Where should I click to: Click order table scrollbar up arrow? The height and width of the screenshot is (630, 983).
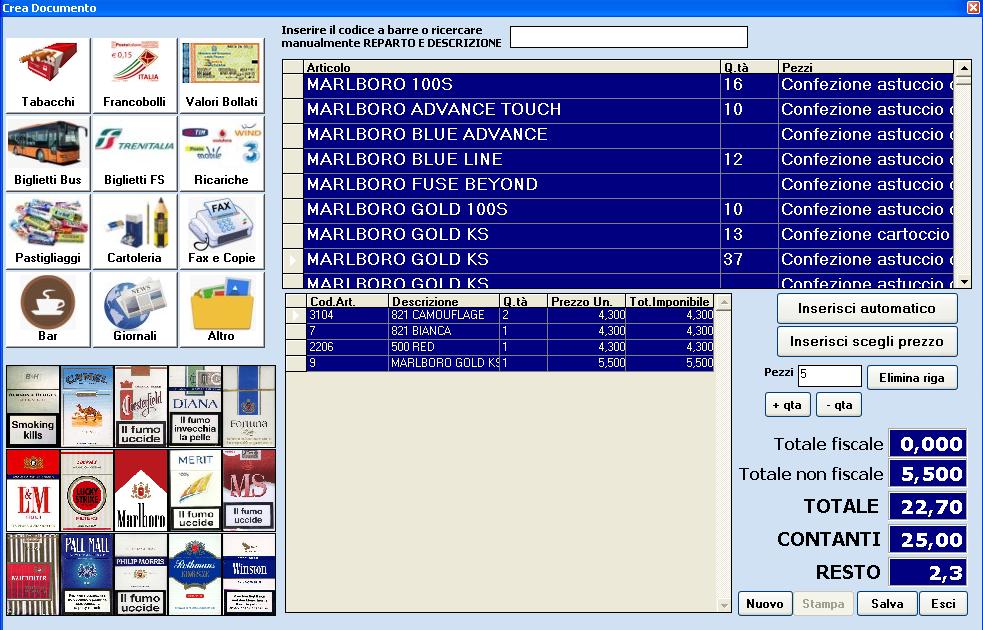[724, 302]
